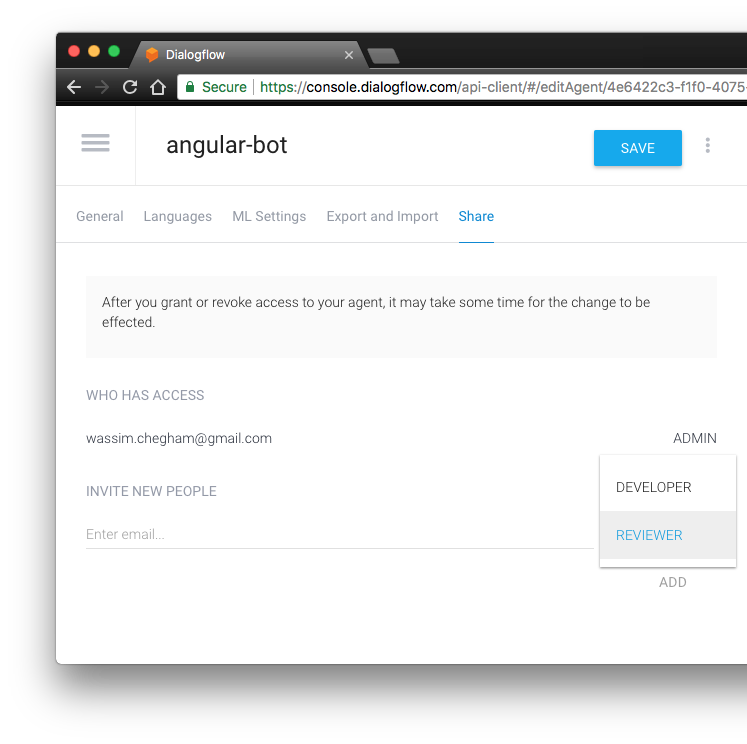This screenshot has width=747, height=744.
Task: Minimize the window with the yellow button
Action: pyautogui.click(x=94, y=51)
